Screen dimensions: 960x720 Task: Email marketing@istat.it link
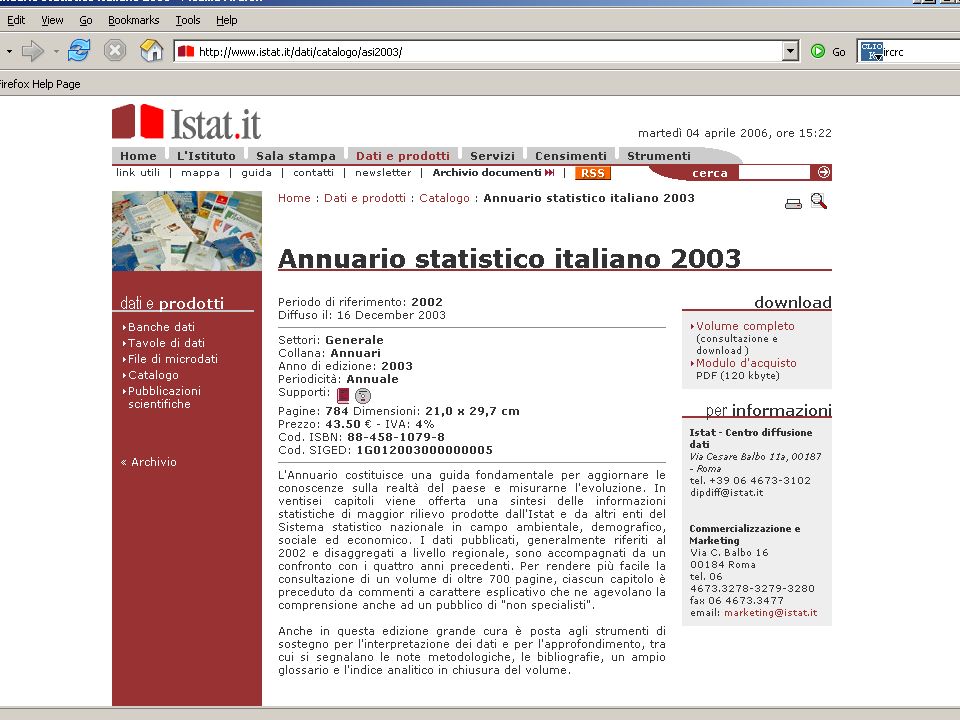770,613
